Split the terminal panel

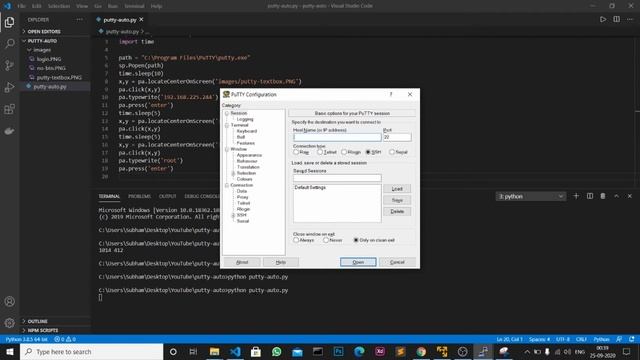590,196
